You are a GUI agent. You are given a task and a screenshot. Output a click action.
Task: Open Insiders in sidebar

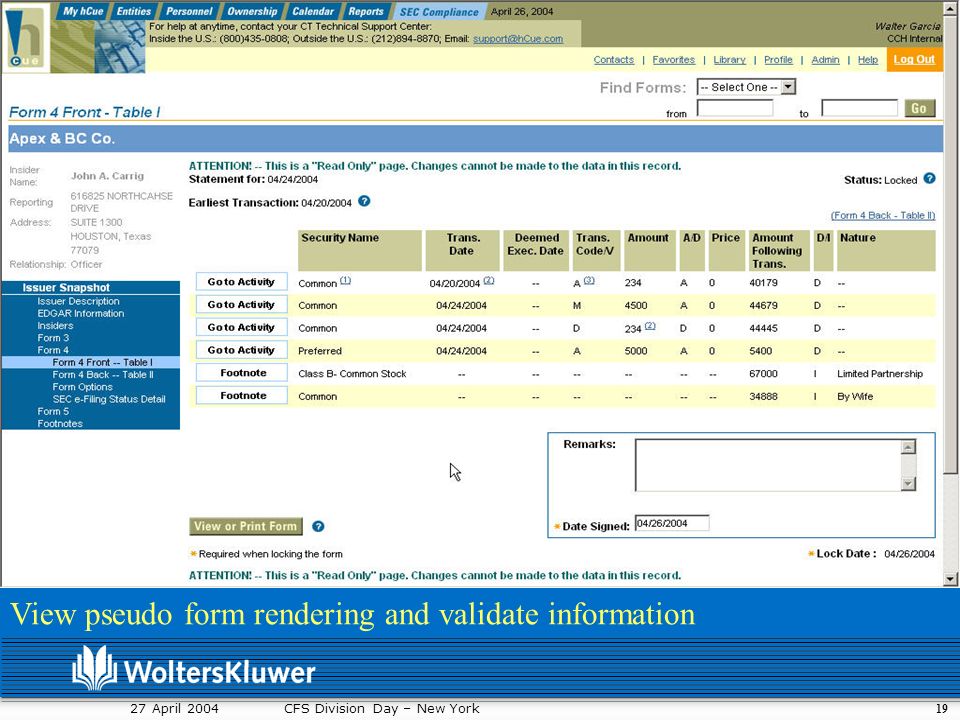click(x=55, y=326)
